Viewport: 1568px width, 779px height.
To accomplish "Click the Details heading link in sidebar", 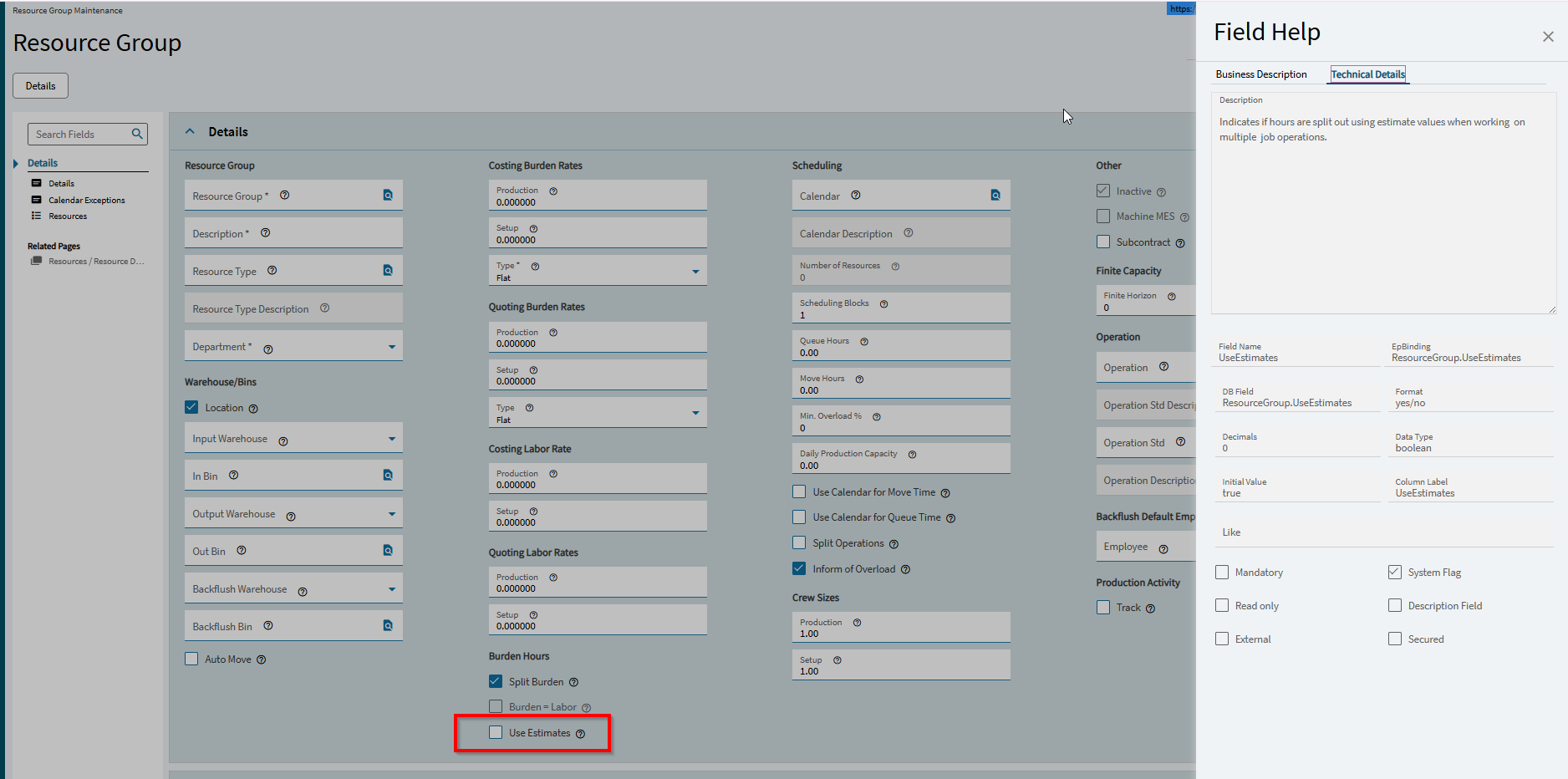I will pyautogui.click(x=43, y=163).
